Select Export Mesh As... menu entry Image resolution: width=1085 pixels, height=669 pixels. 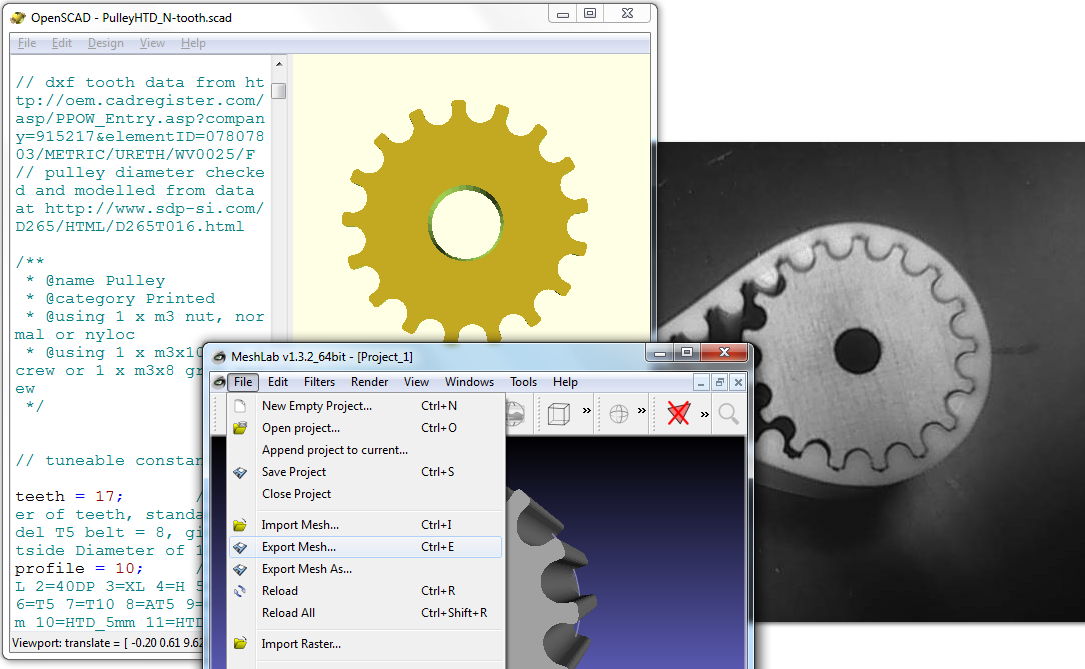(x=365, y=569)
